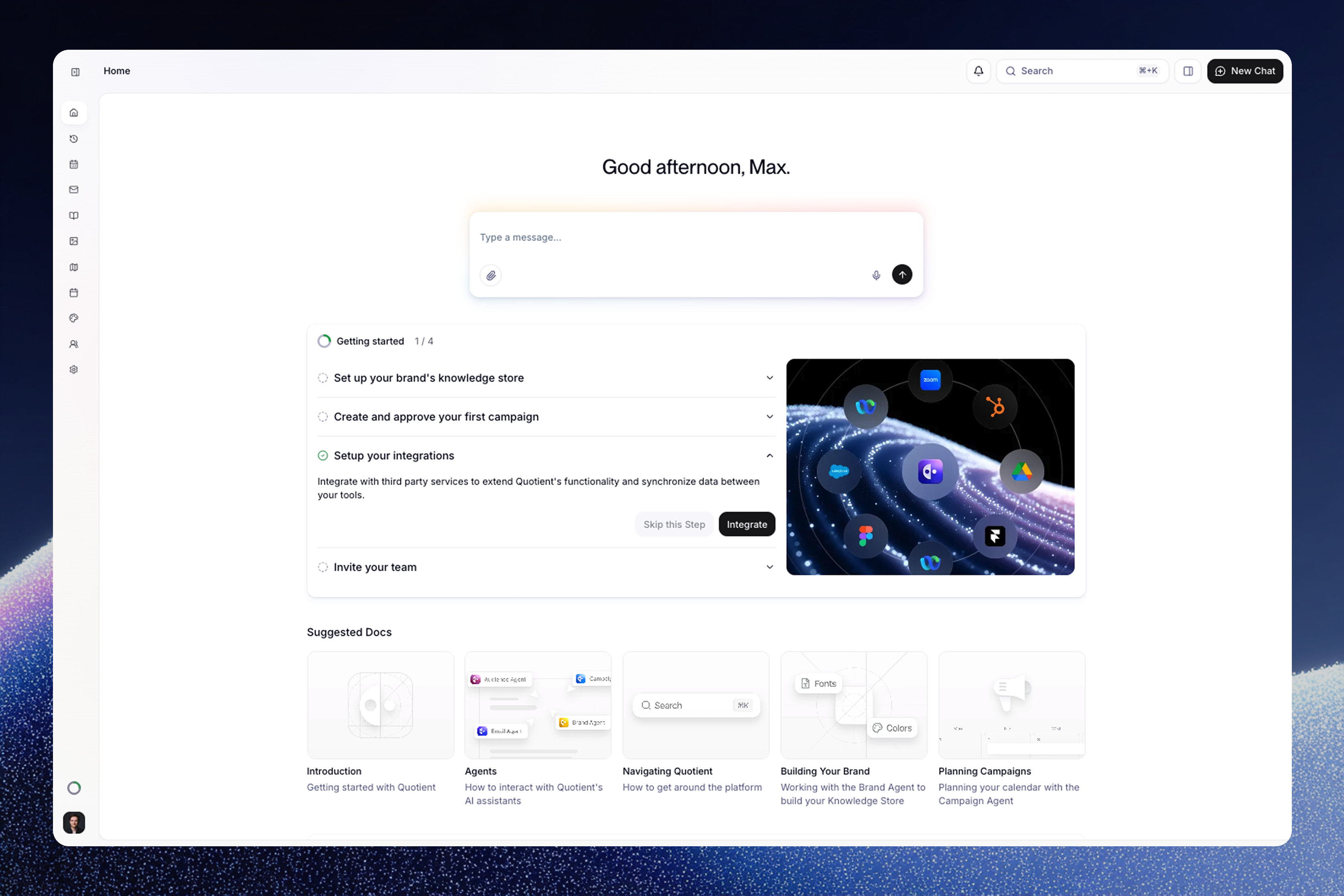Click the knowledge store step circle

tap(323, 378)
